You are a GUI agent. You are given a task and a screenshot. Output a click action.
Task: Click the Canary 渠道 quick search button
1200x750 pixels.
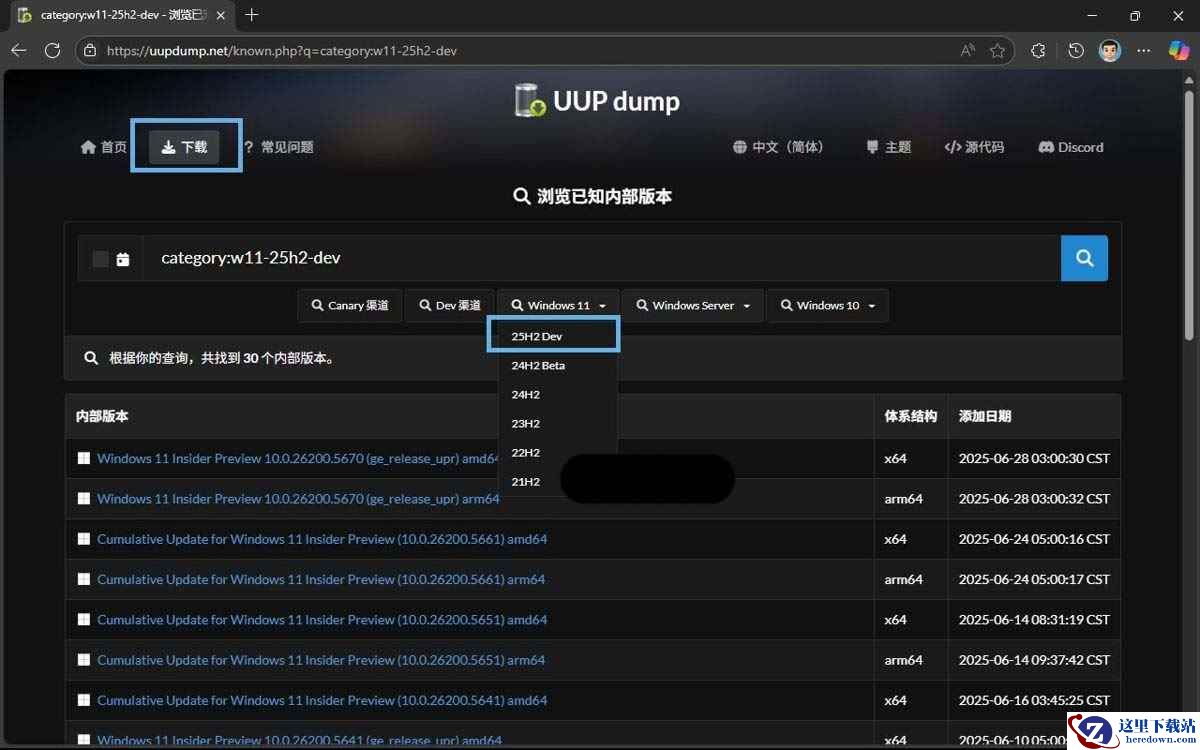coord(349,305)
